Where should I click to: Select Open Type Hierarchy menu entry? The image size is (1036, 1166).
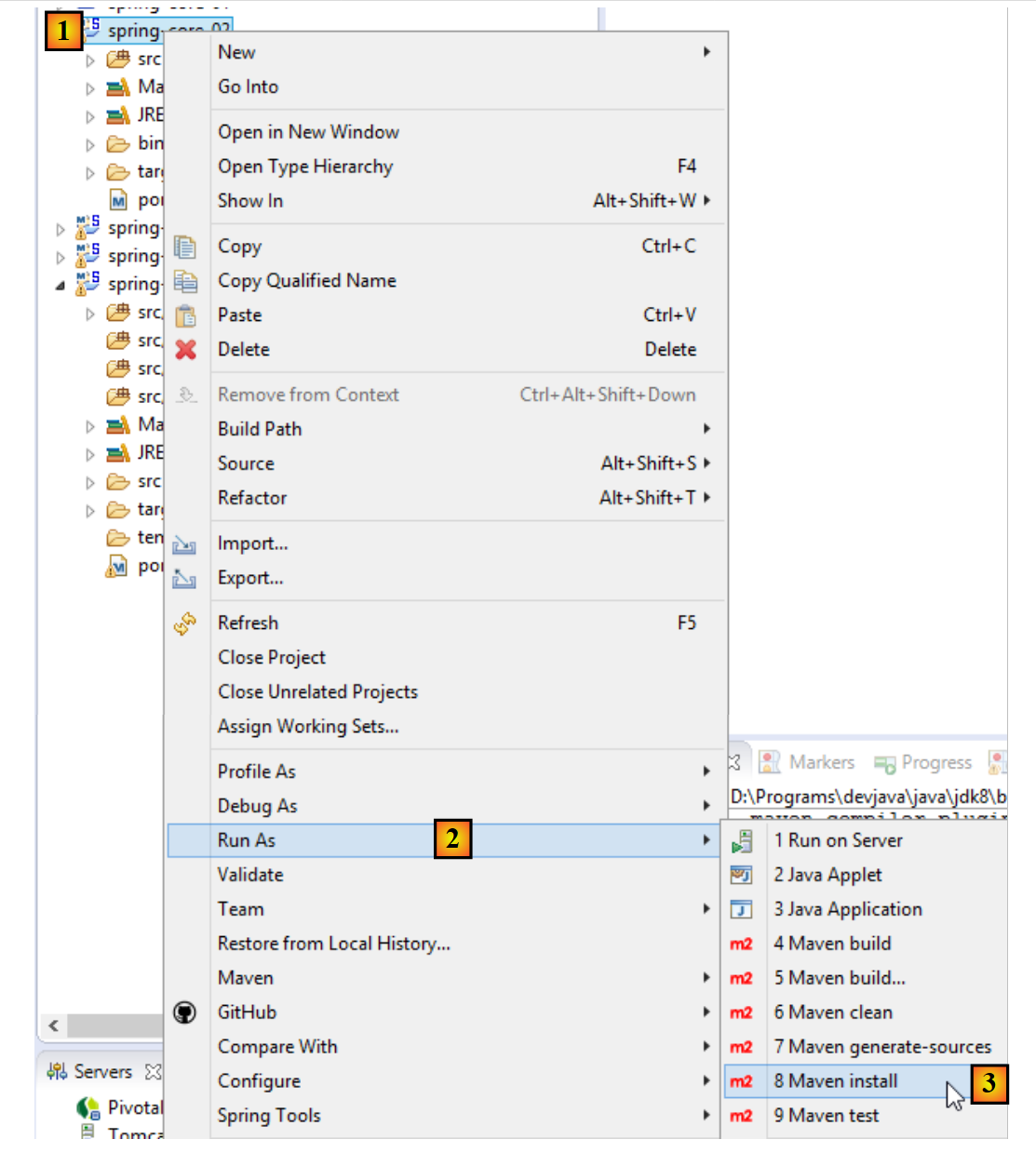[x=305, y=167]
